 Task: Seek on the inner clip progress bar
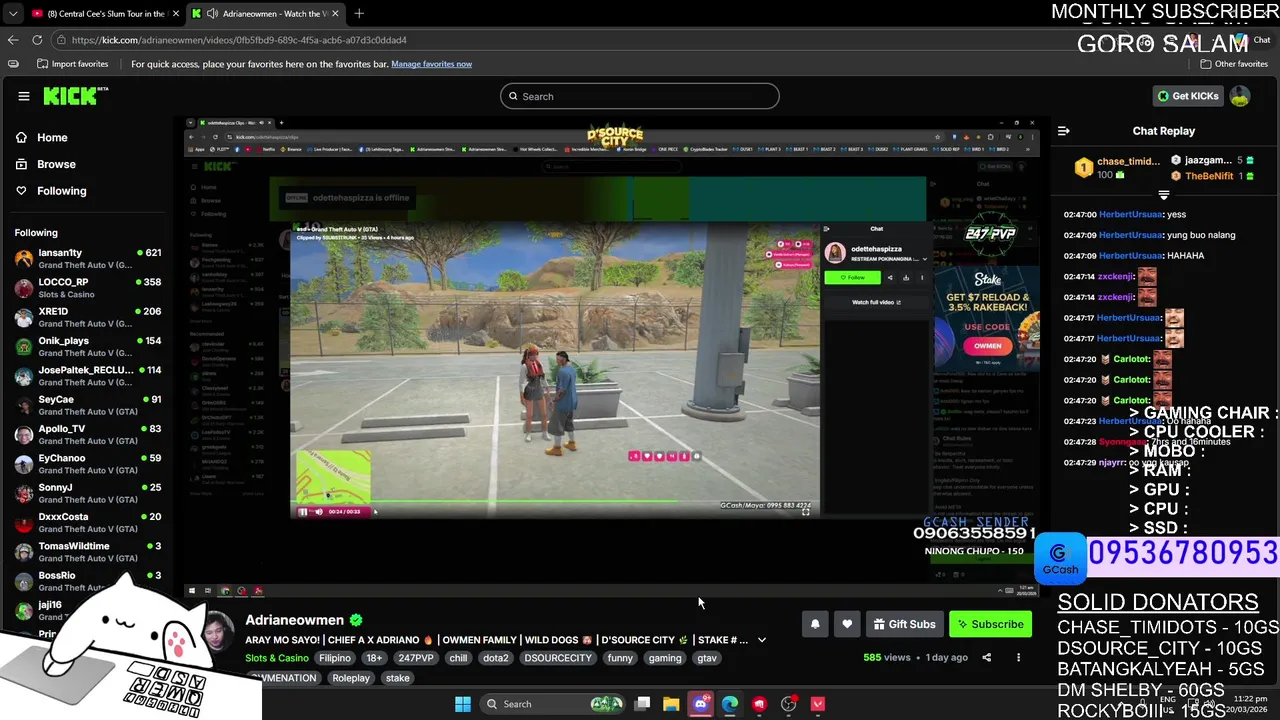point(555,503)
